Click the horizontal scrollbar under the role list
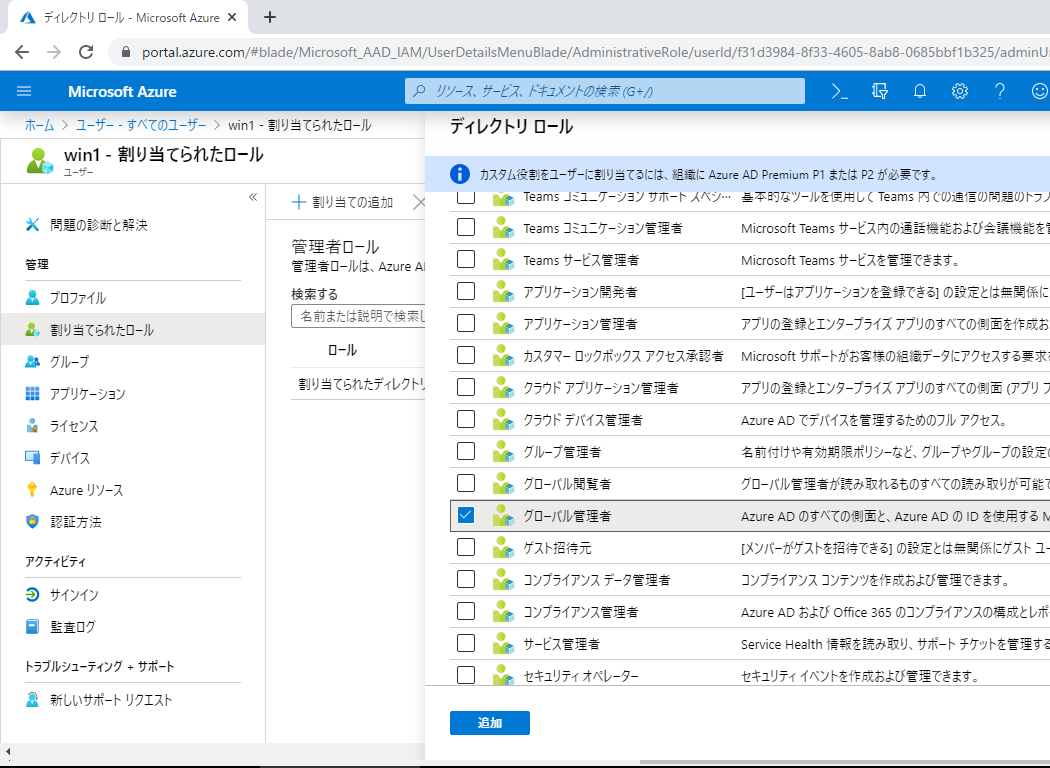This screenshot has width=1050, height=768. [x=844, y=763]
